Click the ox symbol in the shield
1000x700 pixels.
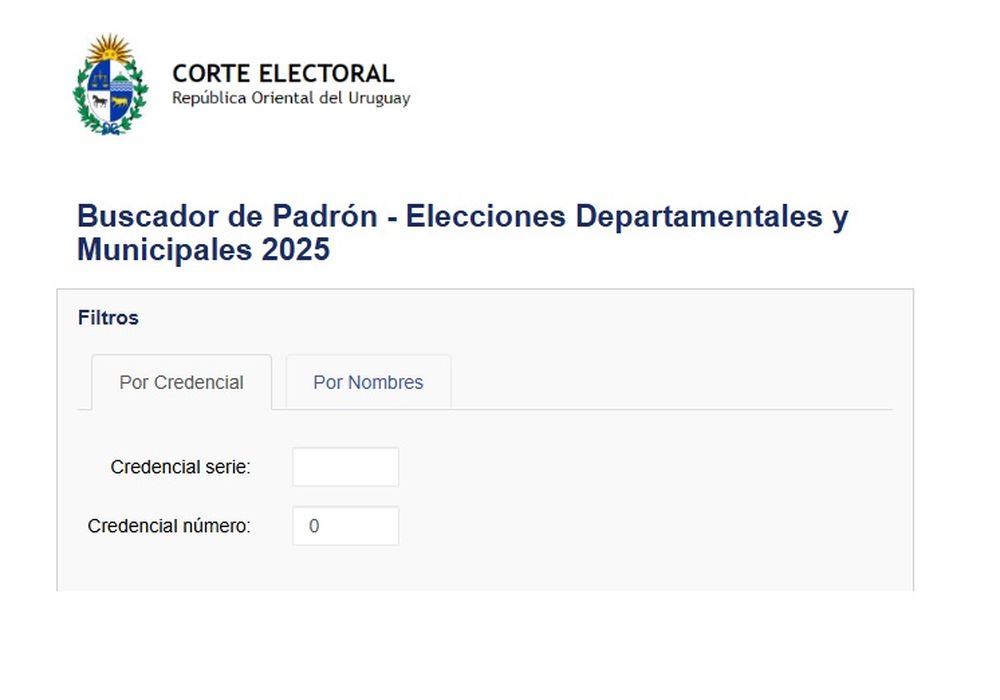(x=120, y=101)
